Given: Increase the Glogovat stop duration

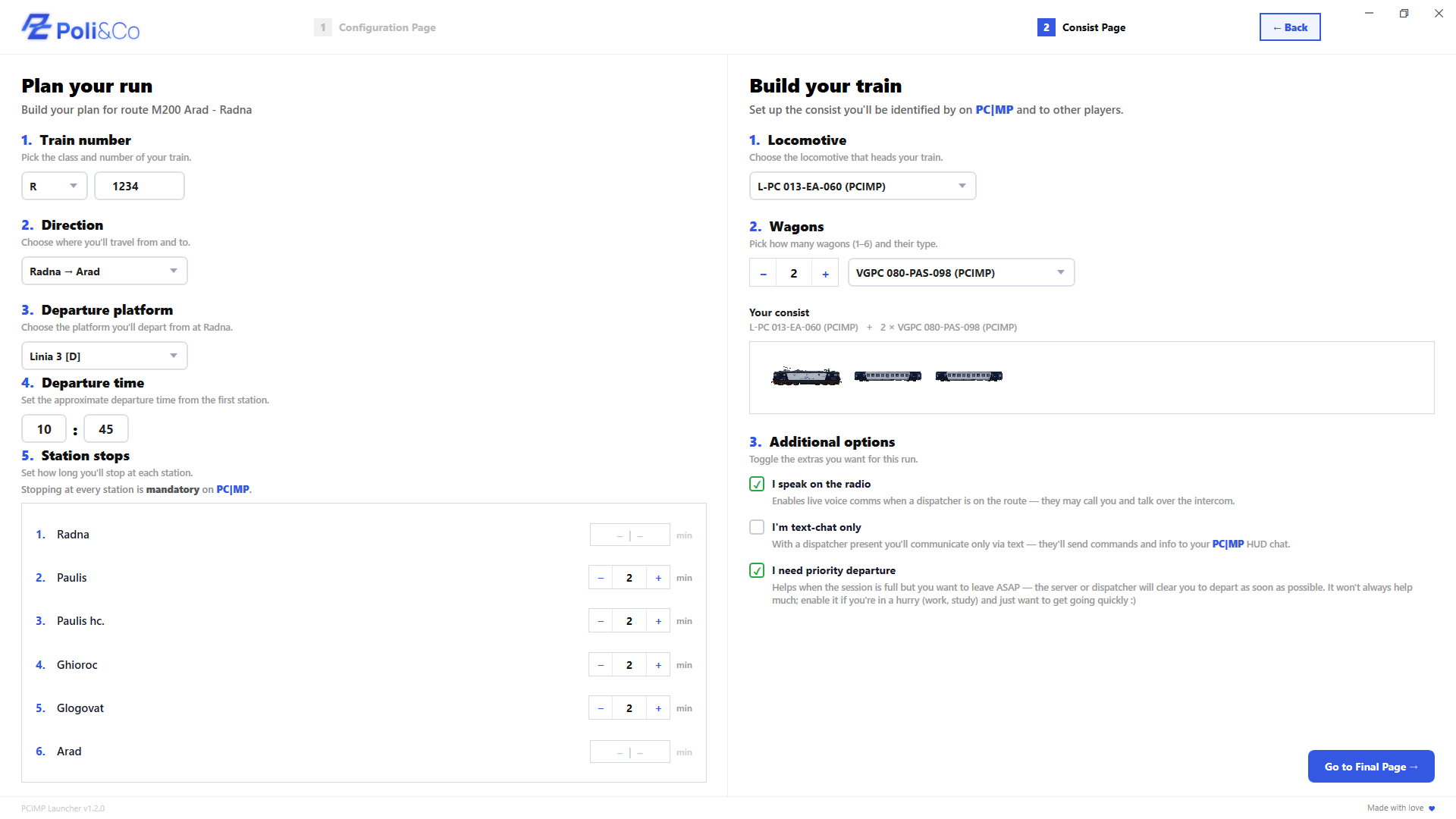Looking at the screenshot, I should (x=658, y=708).
